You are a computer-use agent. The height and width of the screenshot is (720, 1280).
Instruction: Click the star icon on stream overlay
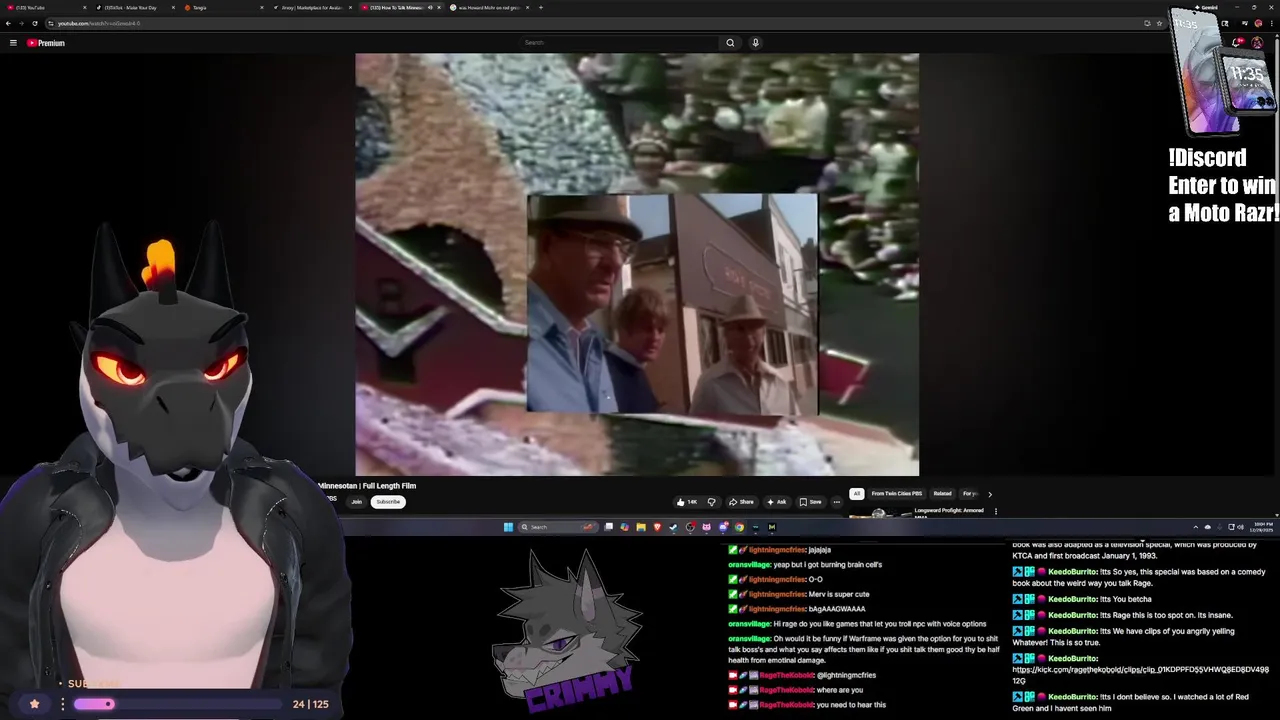click(34, 704)
